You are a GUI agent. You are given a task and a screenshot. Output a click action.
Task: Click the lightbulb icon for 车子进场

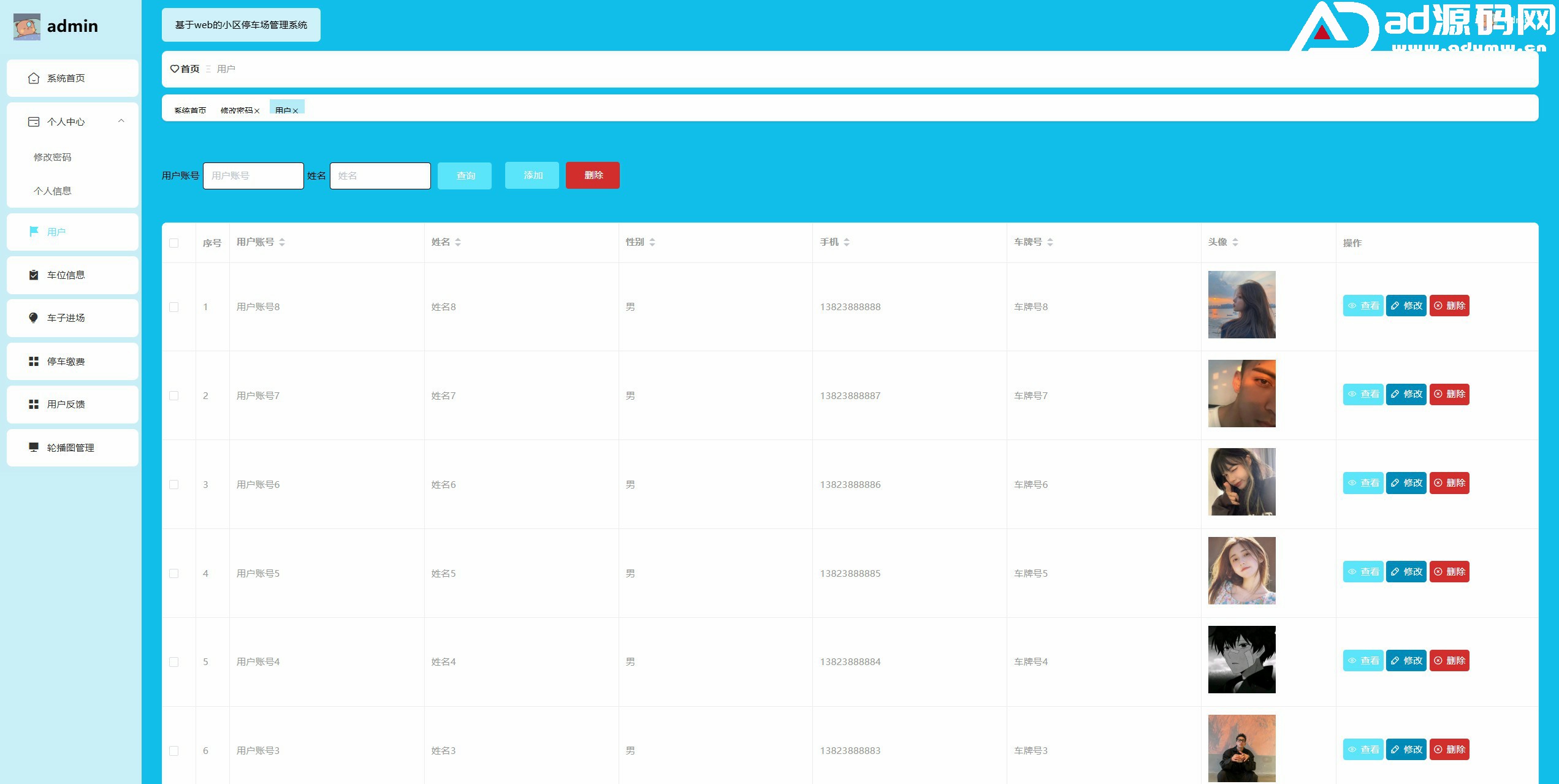34,318
